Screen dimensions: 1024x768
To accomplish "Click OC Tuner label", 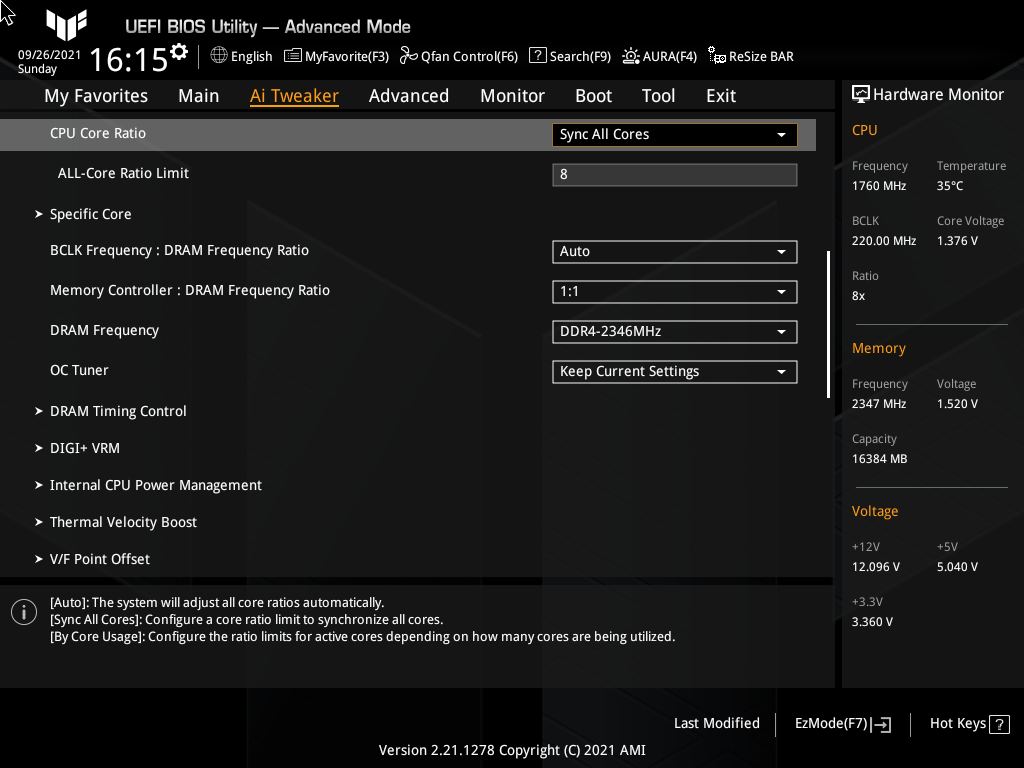I will (x=79, y=370).
